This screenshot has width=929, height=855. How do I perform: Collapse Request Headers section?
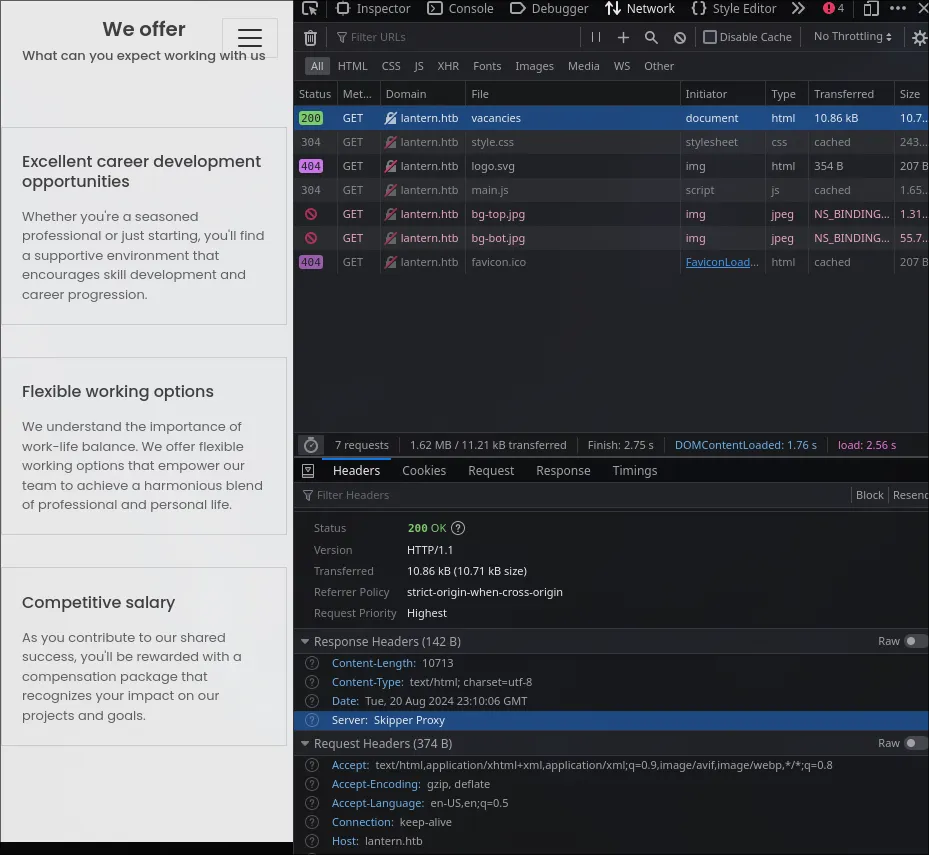pos(305,744)
